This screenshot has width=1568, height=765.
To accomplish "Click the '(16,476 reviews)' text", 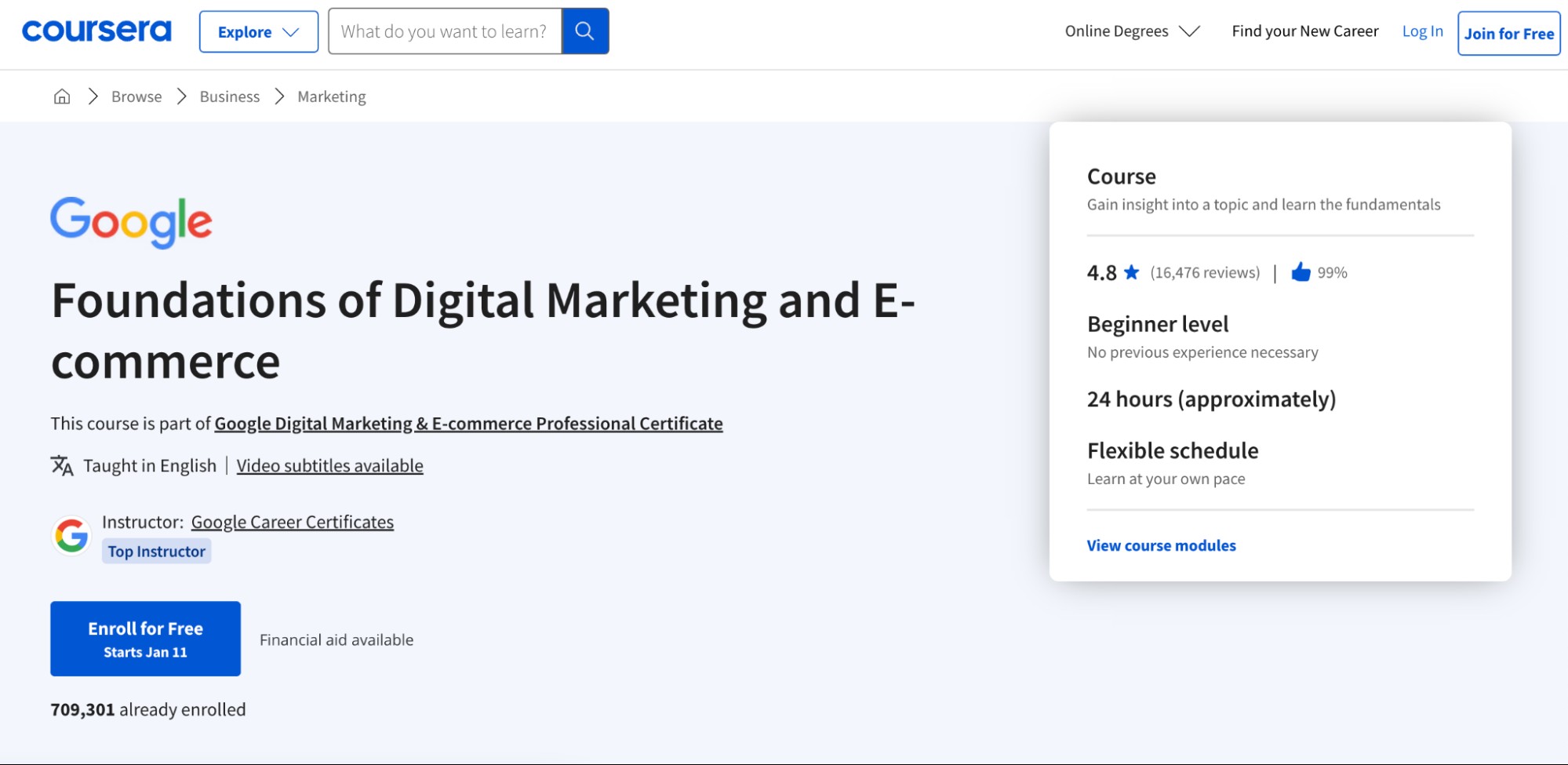I will coord(1205,272).
